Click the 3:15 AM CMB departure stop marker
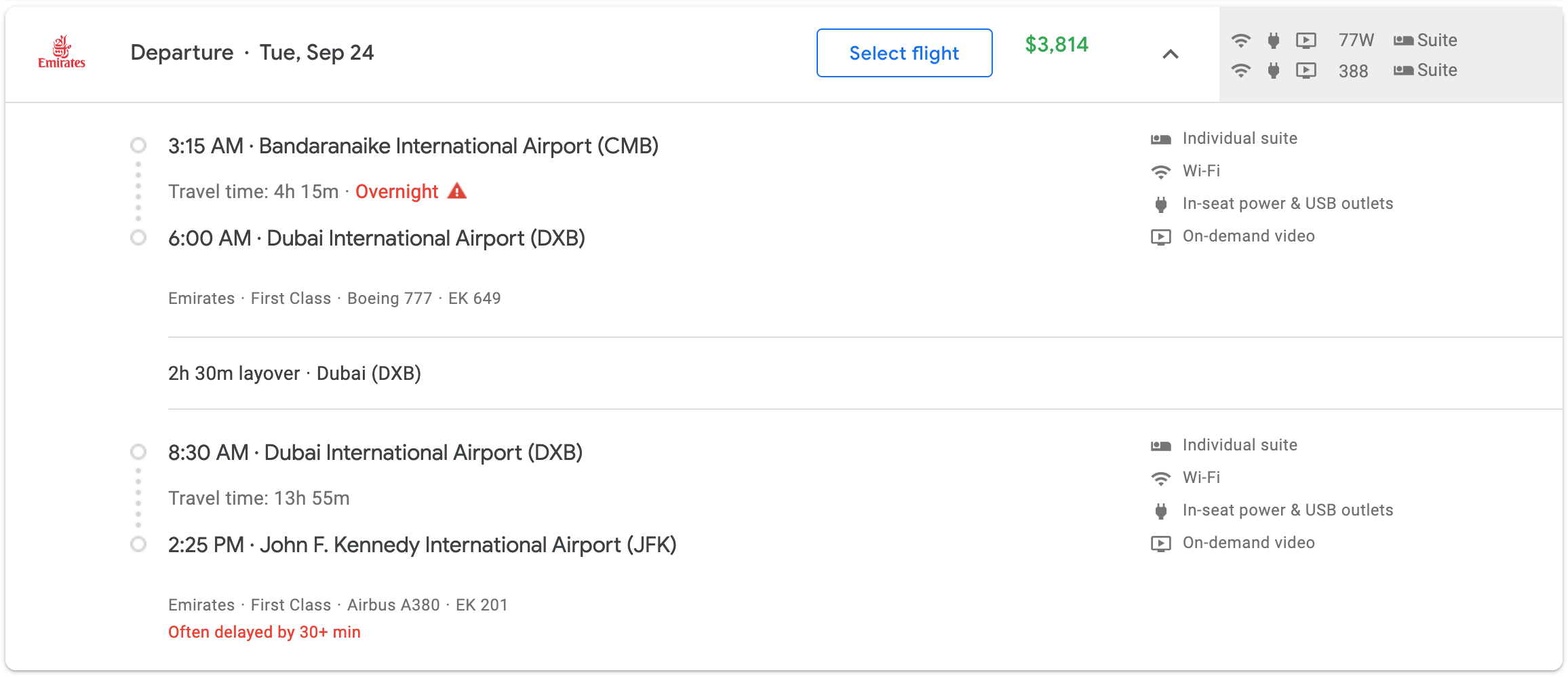Viewport: 1568px width, 677px height. pyautogui.click(x=138, y=146)
